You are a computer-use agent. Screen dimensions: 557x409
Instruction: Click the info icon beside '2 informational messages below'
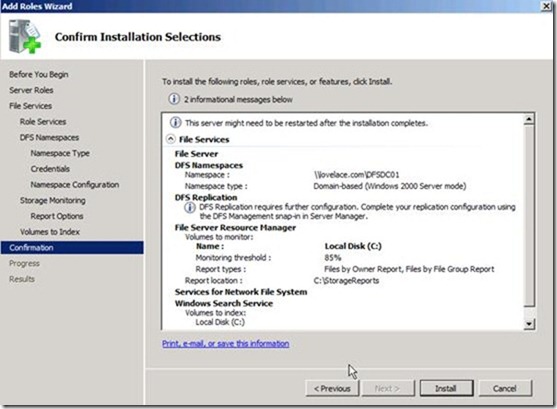(x=174, y=99)
